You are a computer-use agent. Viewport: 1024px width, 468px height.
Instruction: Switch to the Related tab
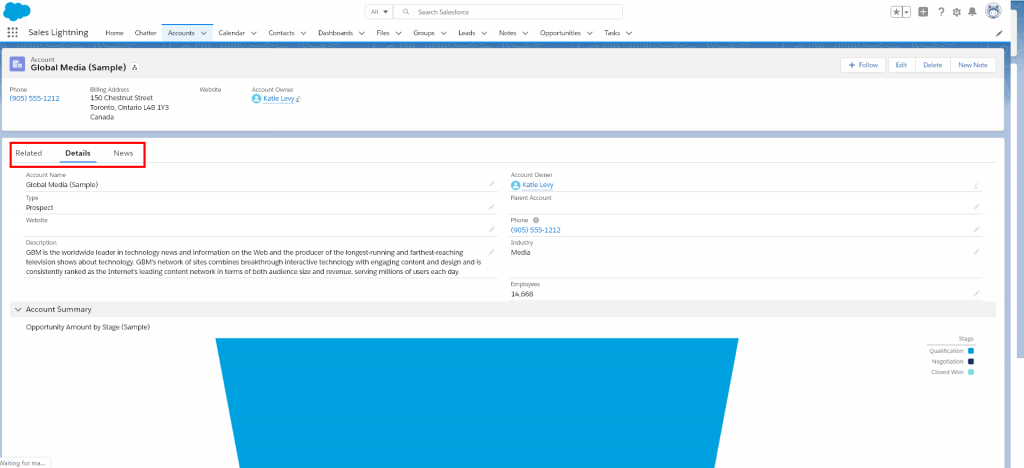coord(29,153)
